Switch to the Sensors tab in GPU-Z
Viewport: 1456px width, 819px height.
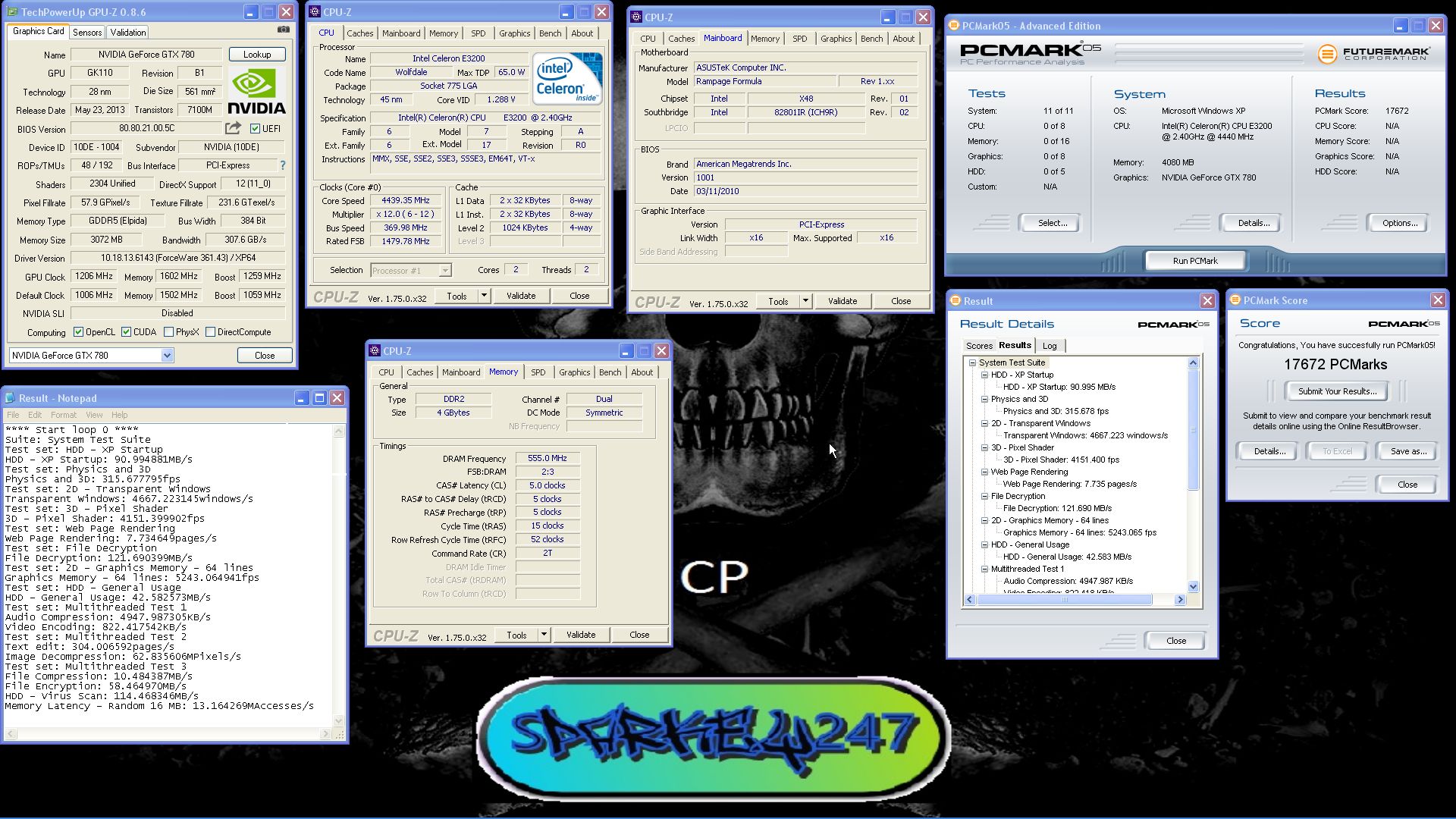tap(87, 32)
